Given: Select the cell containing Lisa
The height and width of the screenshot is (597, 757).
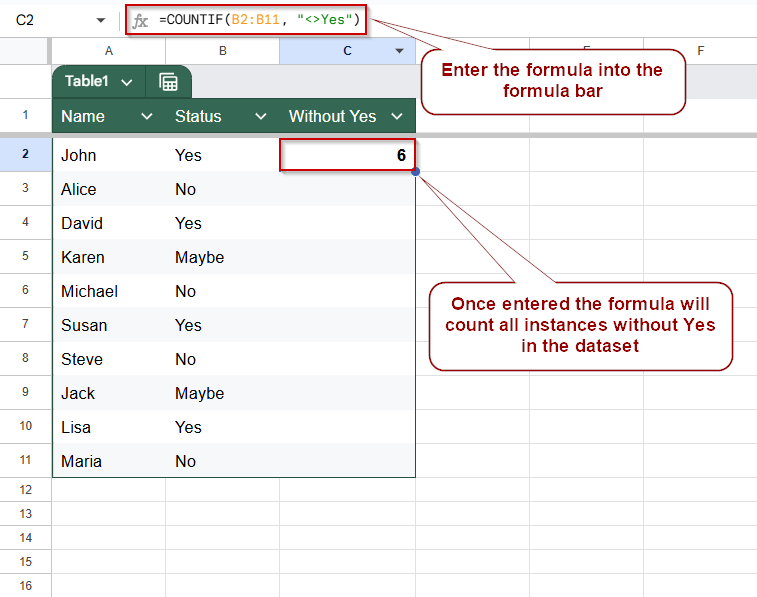Looking at the screenshot, I should coord(109,427).
